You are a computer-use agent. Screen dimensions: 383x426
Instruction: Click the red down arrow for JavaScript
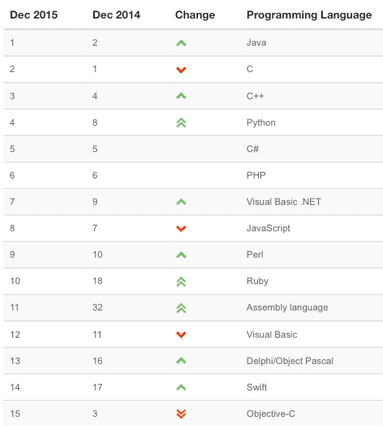pos(181,229)
